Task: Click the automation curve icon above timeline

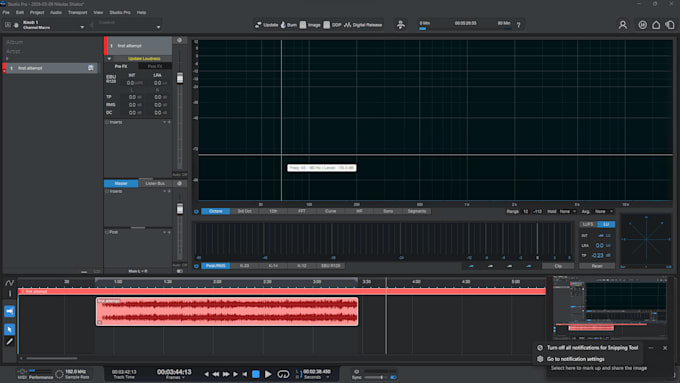Action: pos(10,283)
